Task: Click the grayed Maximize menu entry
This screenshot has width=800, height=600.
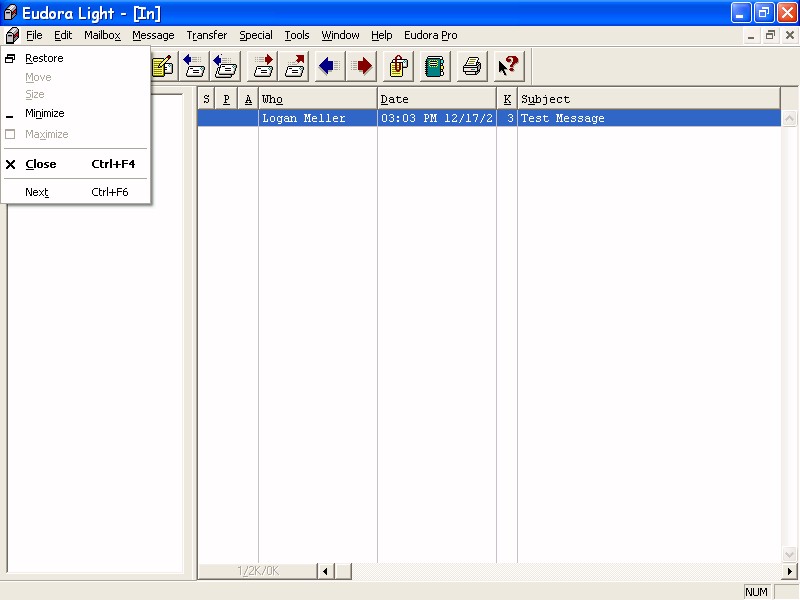Action: point(76,134)
